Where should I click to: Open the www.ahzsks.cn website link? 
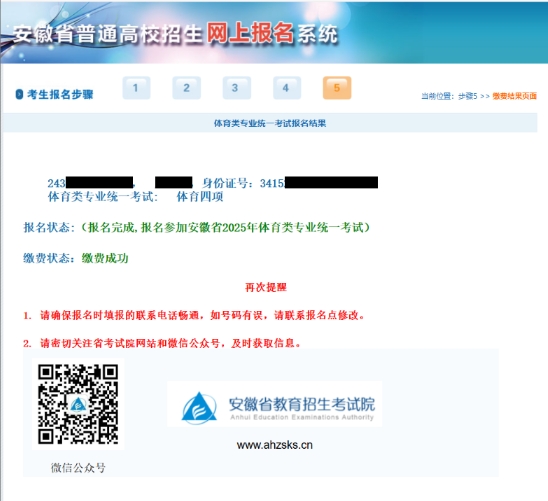coord(274,445)
